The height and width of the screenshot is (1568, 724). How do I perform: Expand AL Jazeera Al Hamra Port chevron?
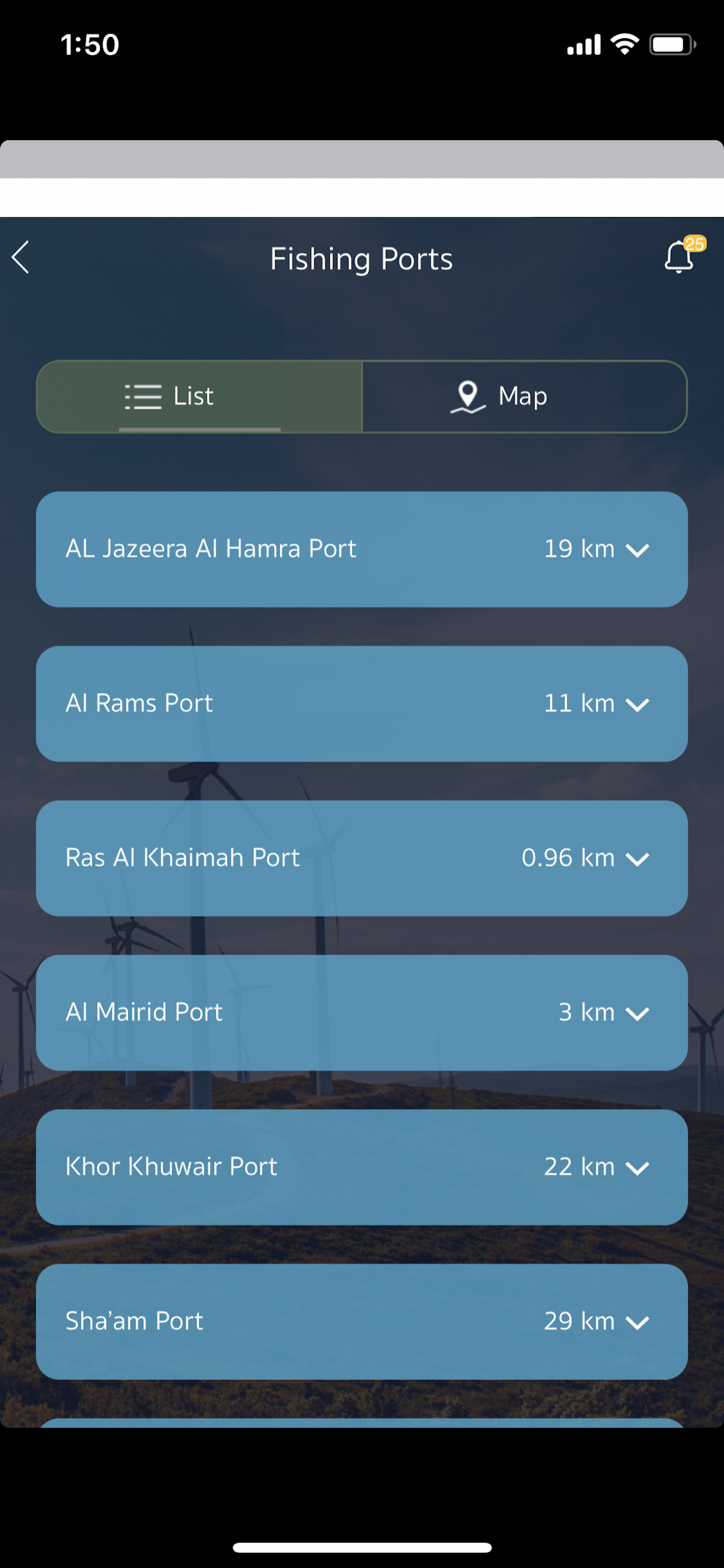point(637,550)
